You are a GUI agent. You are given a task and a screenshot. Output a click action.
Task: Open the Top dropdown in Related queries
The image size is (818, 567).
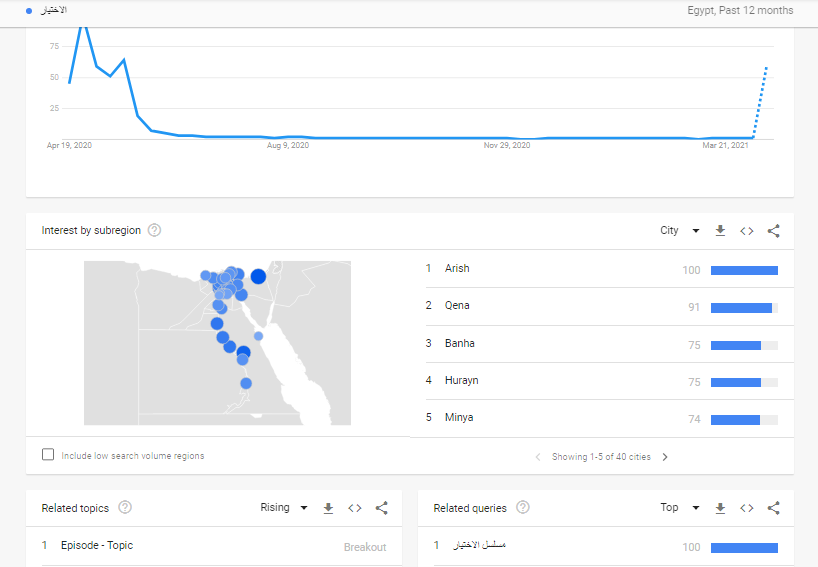679,508
